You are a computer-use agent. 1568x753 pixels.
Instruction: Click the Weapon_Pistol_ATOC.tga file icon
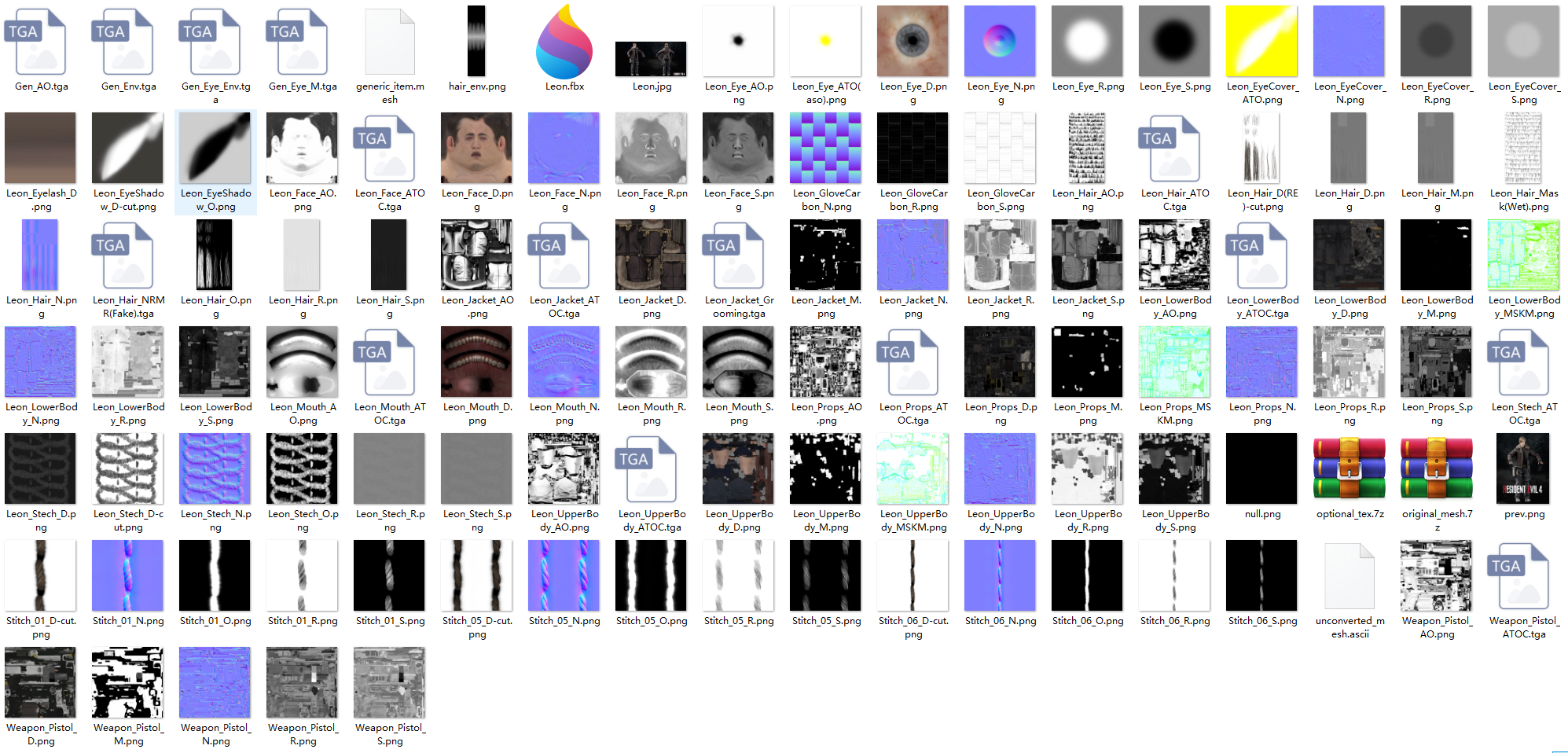tap(1523, 576)
